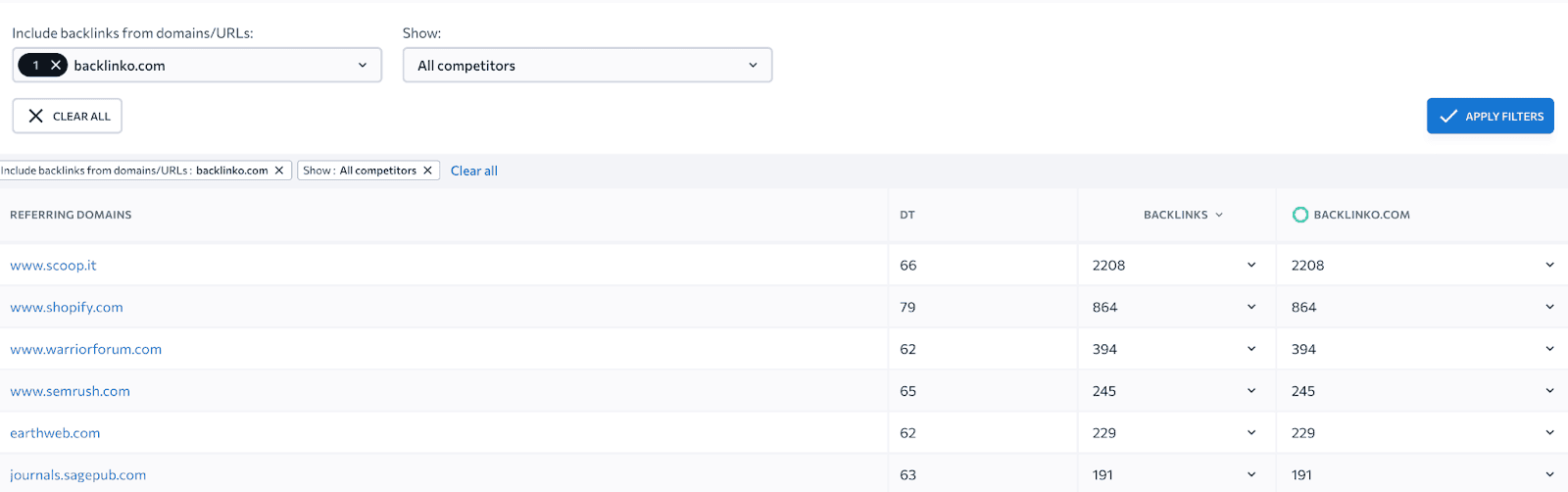This screenshot has height=492, width=1568.
Task: Expand the 229 backlinks cell for earthweb.com
Action: click(1251, 433)
